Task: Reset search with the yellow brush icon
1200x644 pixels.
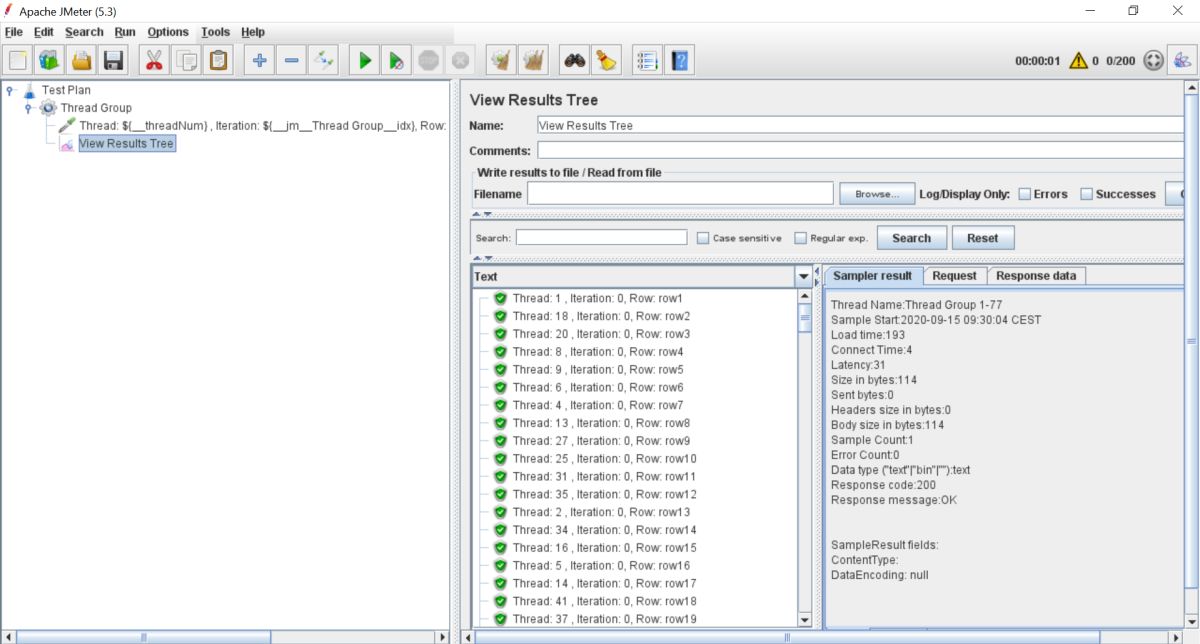Action: (x=606, y=60)
